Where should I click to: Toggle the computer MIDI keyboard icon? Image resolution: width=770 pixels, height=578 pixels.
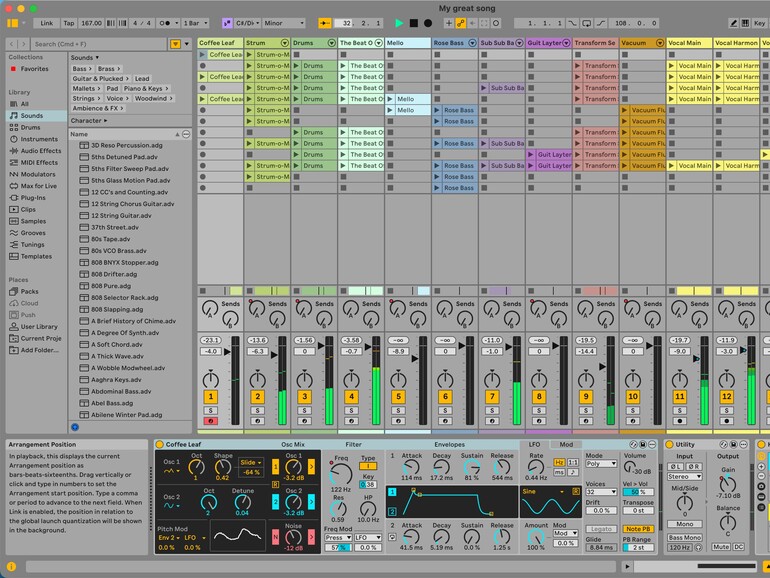click(x=745, y=23)
